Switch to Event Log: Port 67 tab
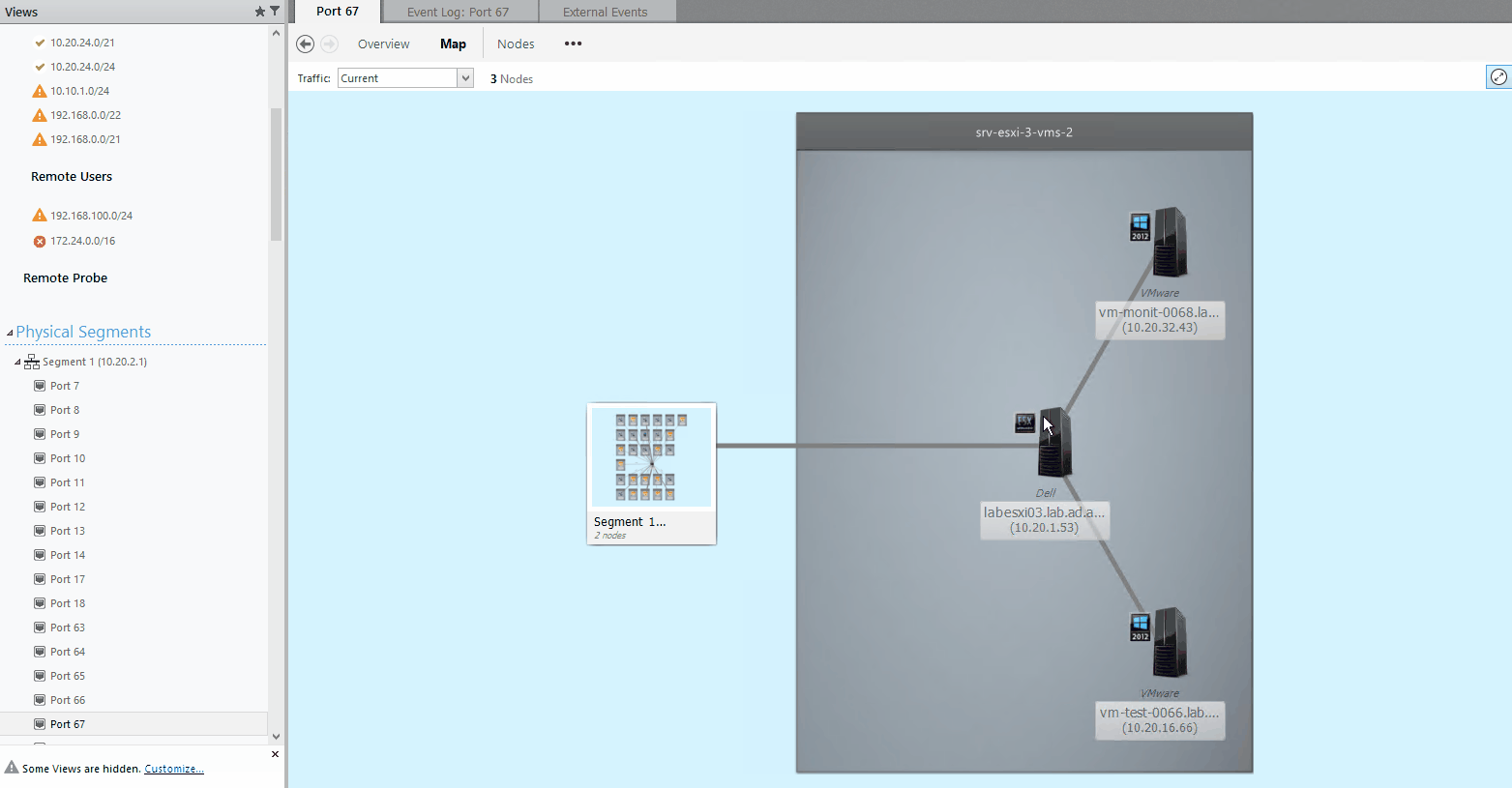The width and height of the screenshot is (1512, 788). tap(458, 12)
